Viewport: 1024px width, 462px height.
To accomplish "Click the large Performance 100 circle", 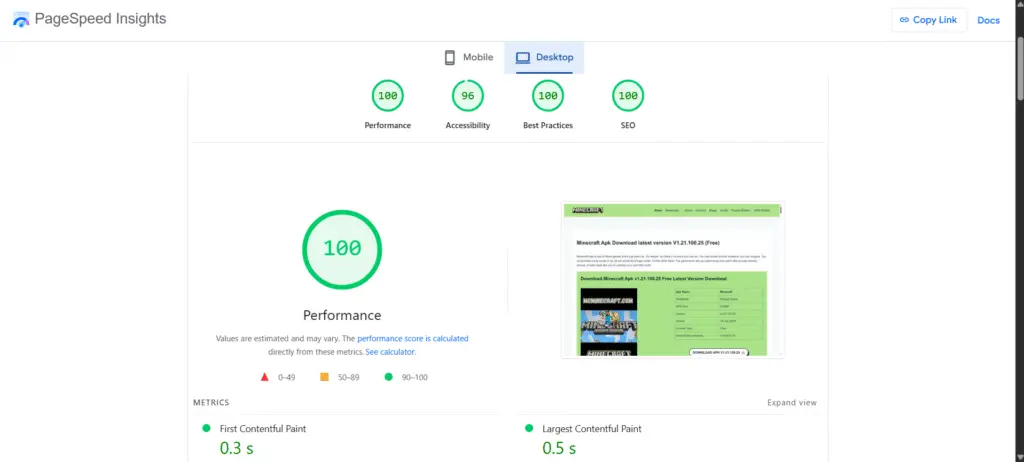I will click(x=342, y=249).
